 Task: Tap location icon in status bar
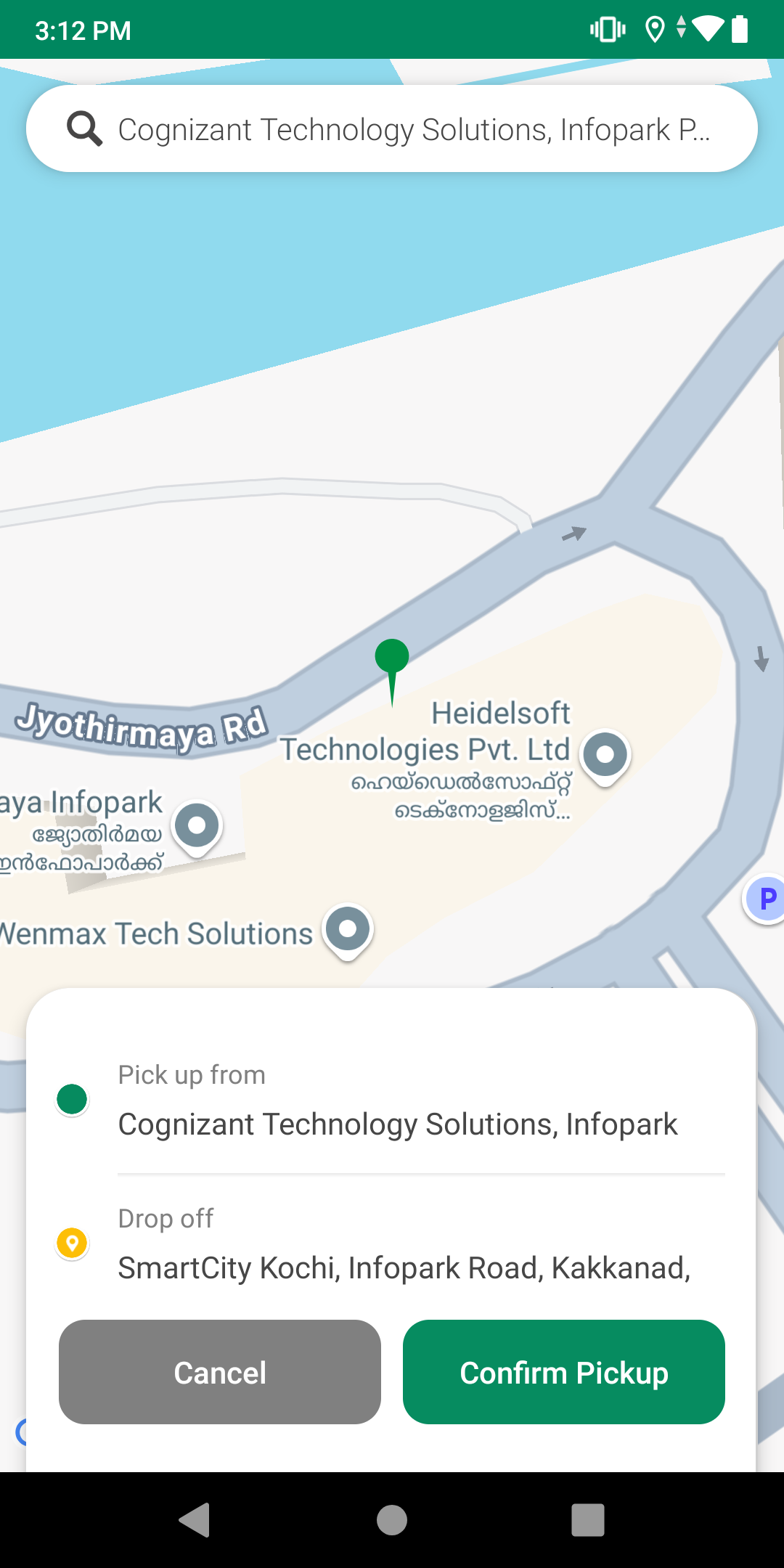655,30
